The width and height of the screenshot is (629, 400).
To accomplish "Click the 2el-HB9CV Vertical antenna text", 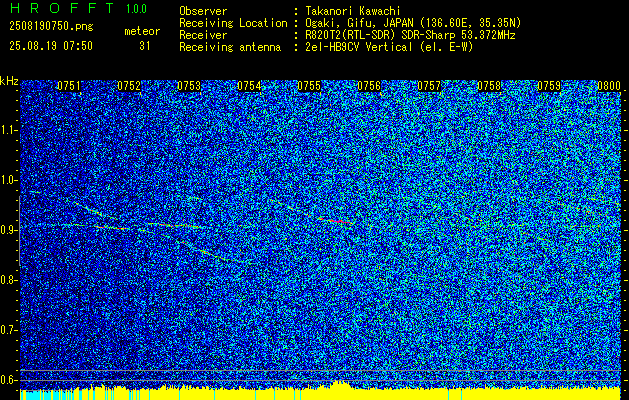I will [389, 47].
